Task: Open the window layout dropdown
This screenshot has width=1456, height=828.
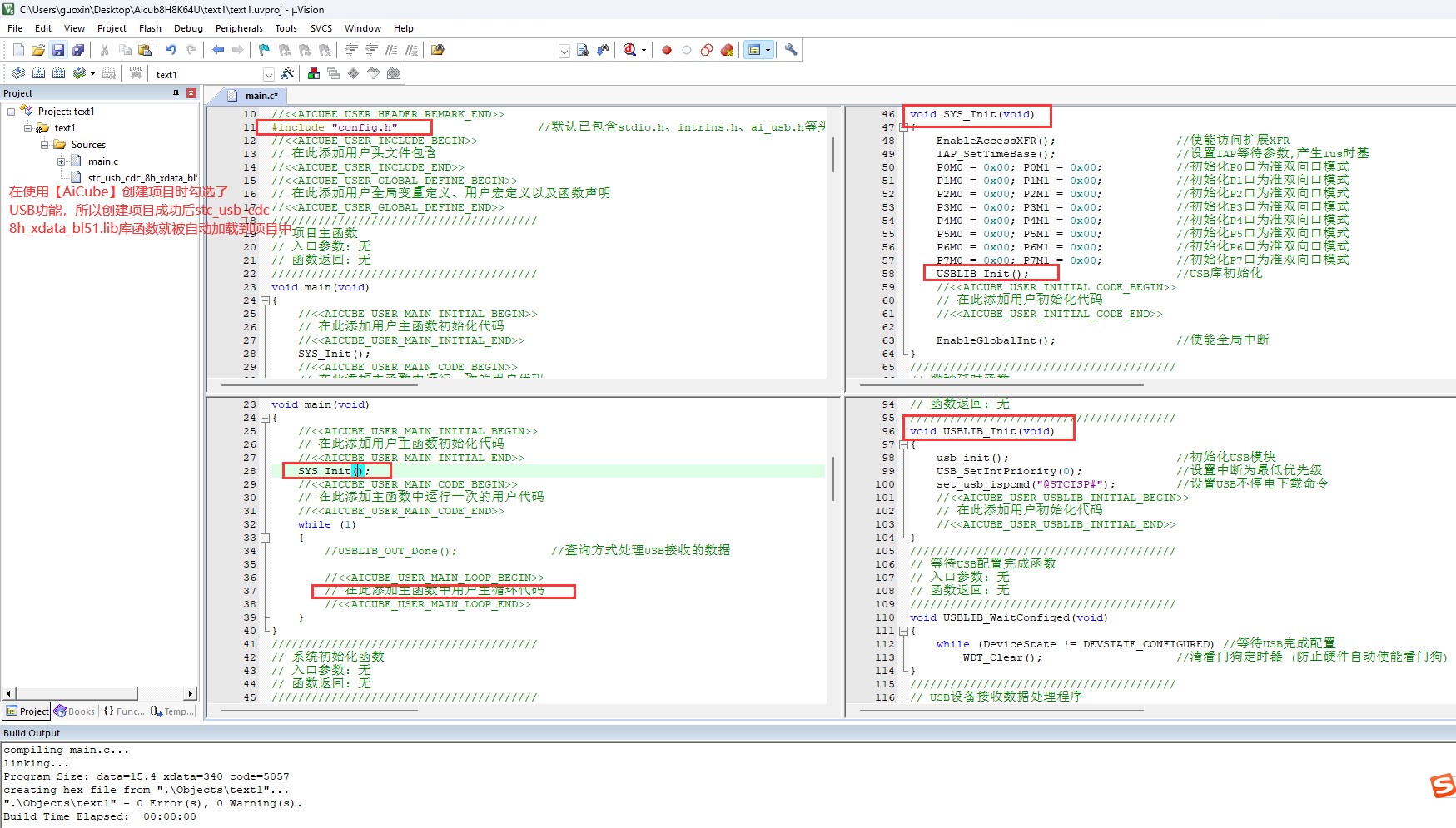Action: [768, 51]
